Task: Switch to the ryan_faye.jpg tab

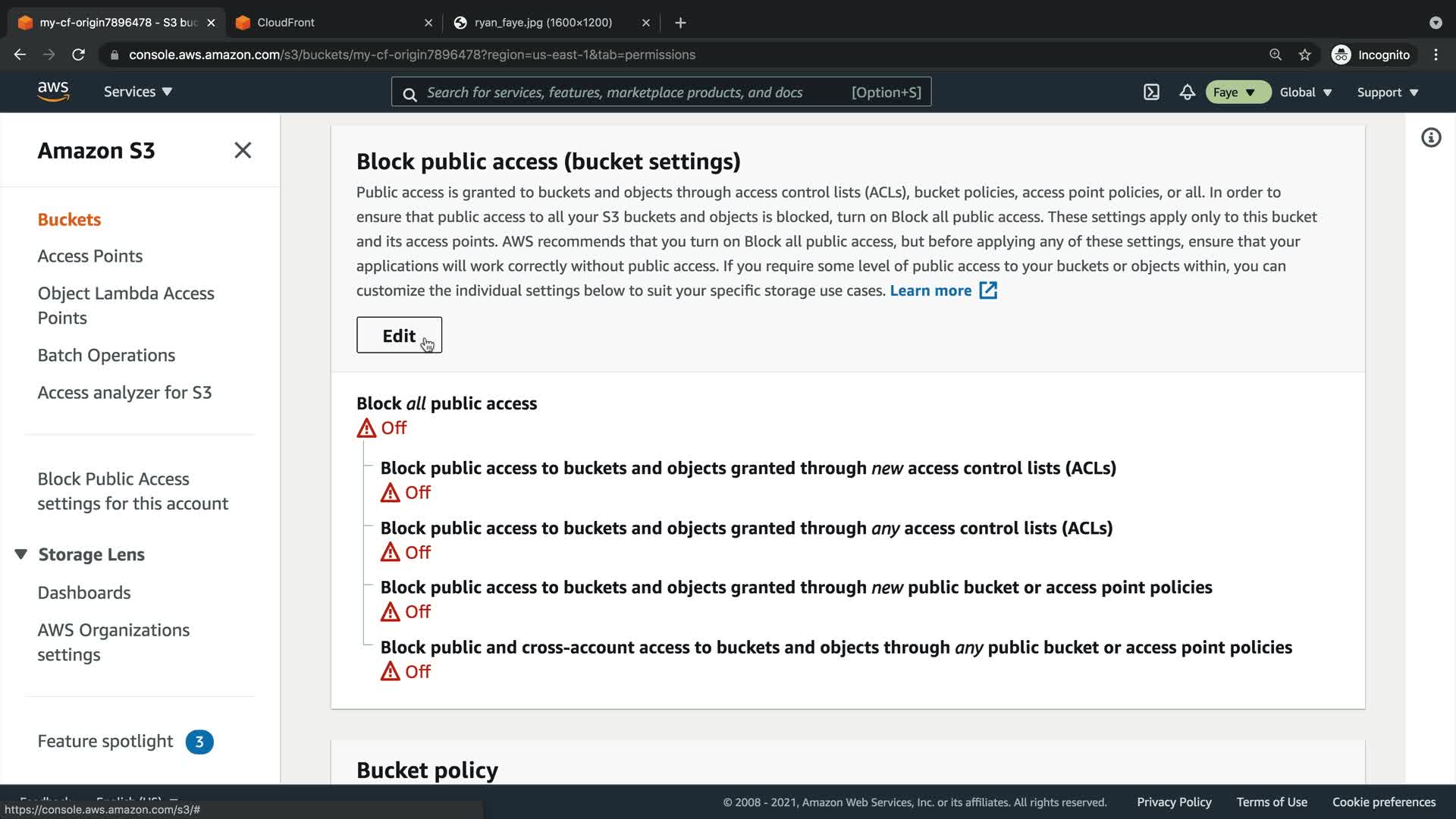Action: click(543, 23)
